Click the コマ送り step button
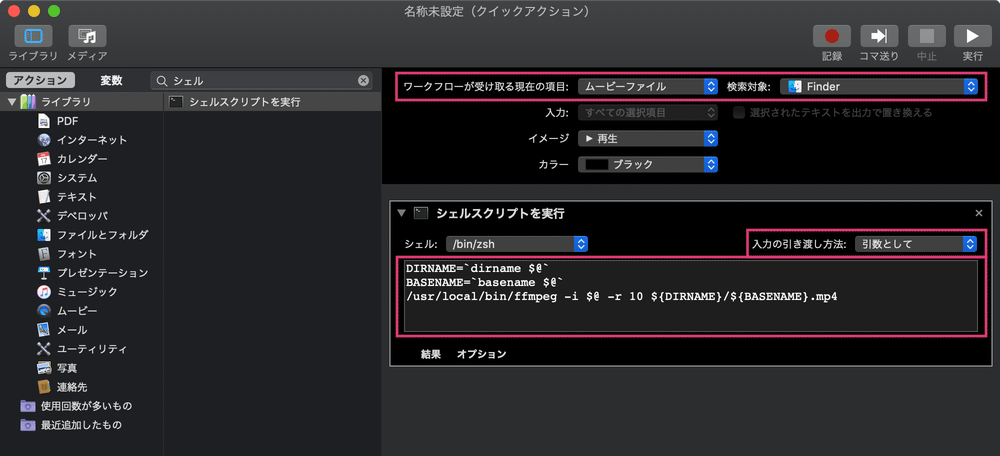Viewport: 1000px width, 456px height. tap(879, 36)
